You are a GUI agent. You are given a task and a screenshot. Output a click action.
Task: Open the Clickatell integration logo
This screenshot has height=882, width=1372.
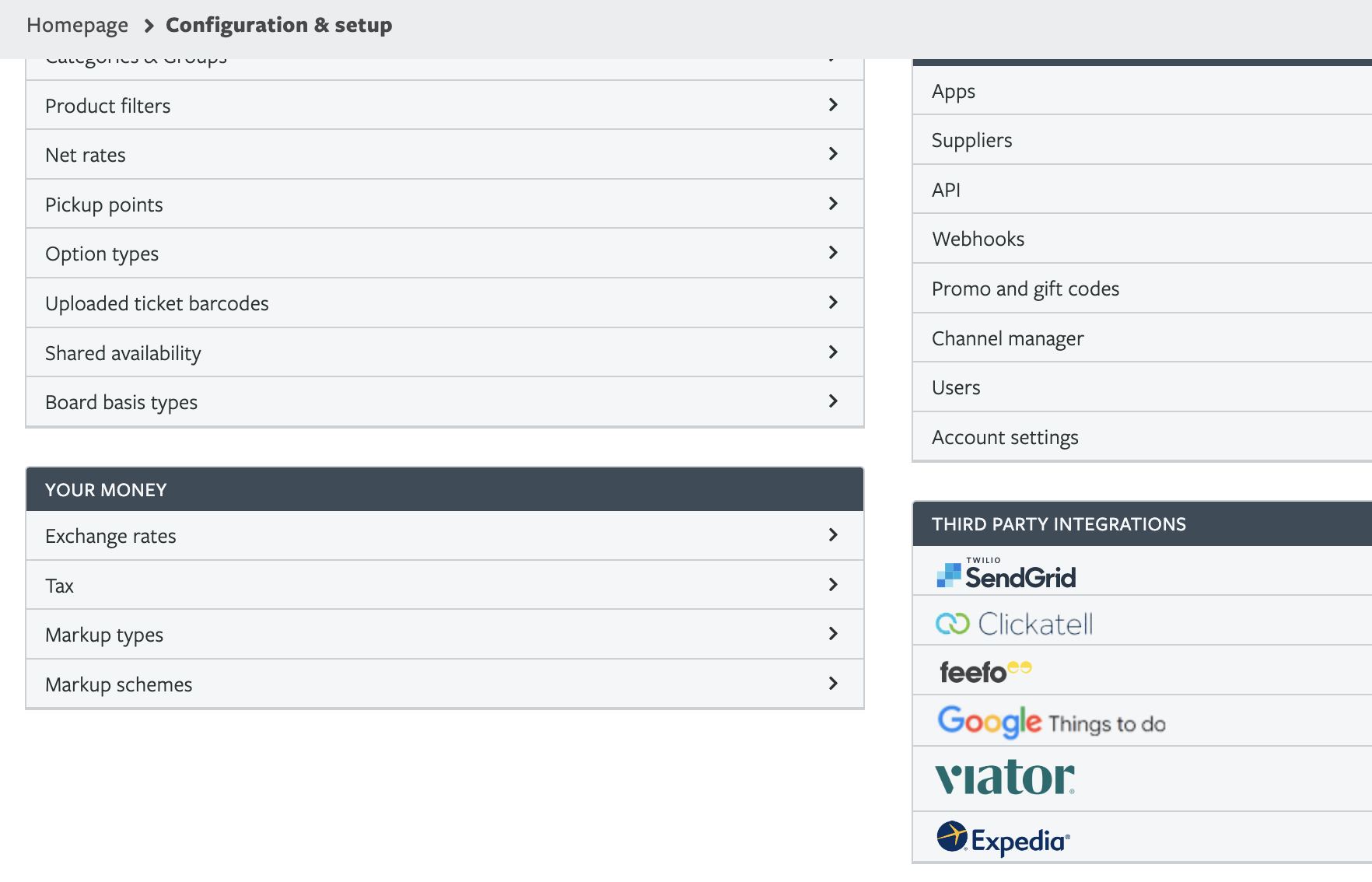(1014, 624)
